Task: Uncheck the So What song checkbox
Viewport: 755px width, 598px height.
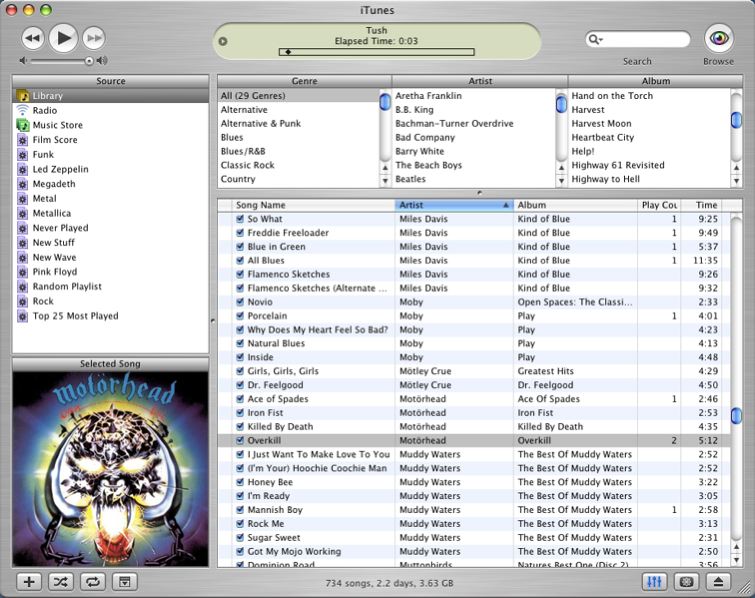Action: pyautogui.click(x=240, y=219)
